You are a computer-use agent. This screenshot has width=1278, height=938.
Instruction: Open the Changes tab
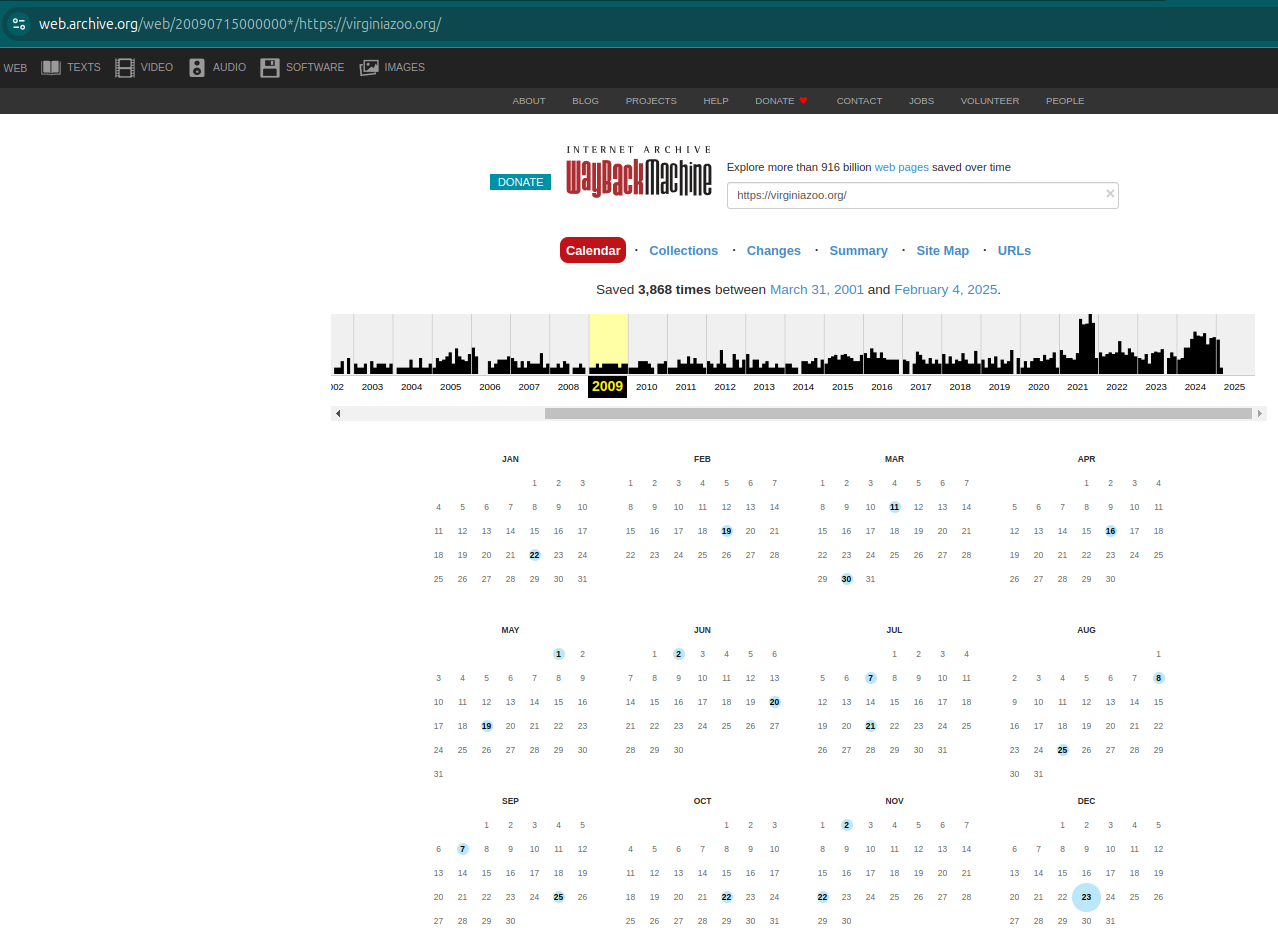[x=773, y=251]
